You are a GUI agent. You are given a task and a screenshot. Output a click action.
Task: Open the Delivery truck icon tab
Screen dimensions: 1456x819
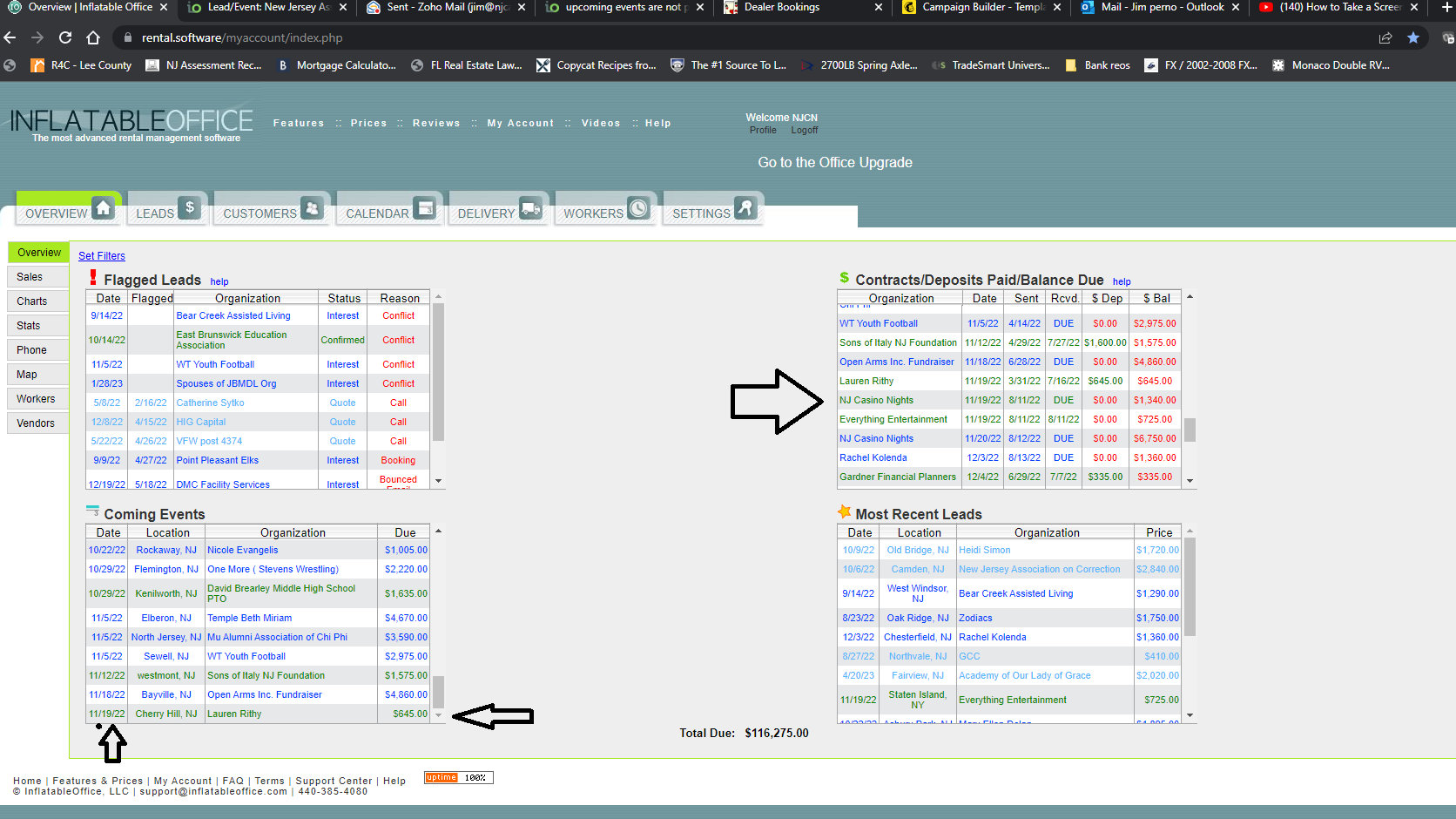point(499,210)
